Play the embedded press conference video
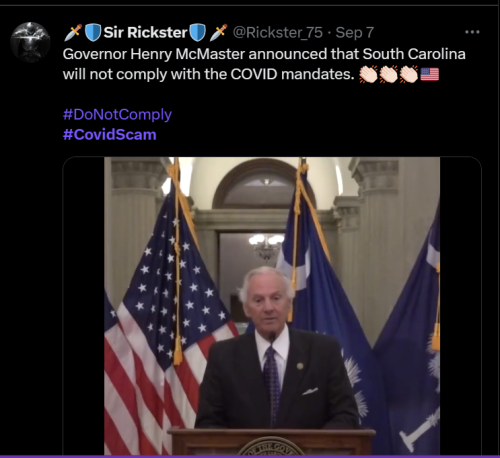Image resolution: width=500 pixels, height=458 pixels. 272,306
